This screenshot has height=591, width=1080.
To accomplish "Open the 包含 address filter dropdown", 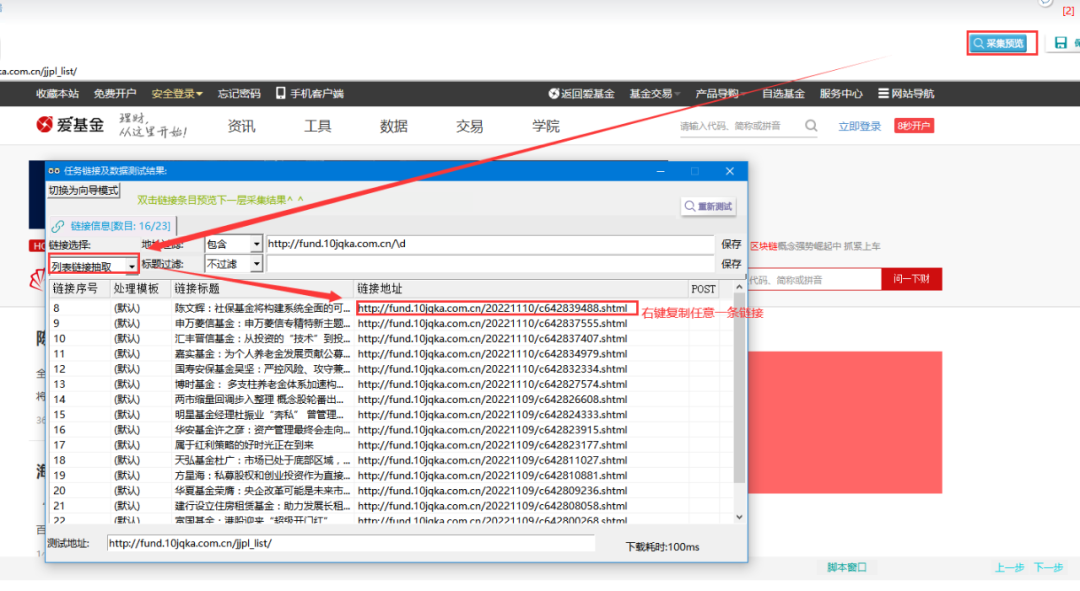I will 233,244.
